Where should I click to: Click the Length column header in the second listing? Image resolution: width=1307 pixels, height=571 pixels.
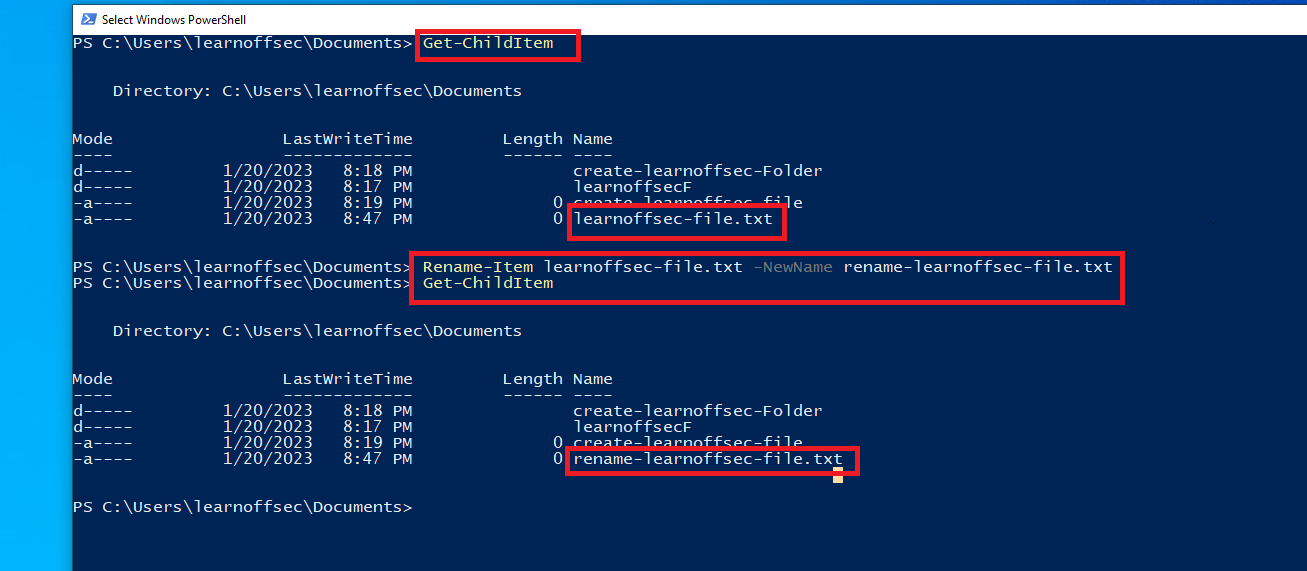tap(532, 379)
